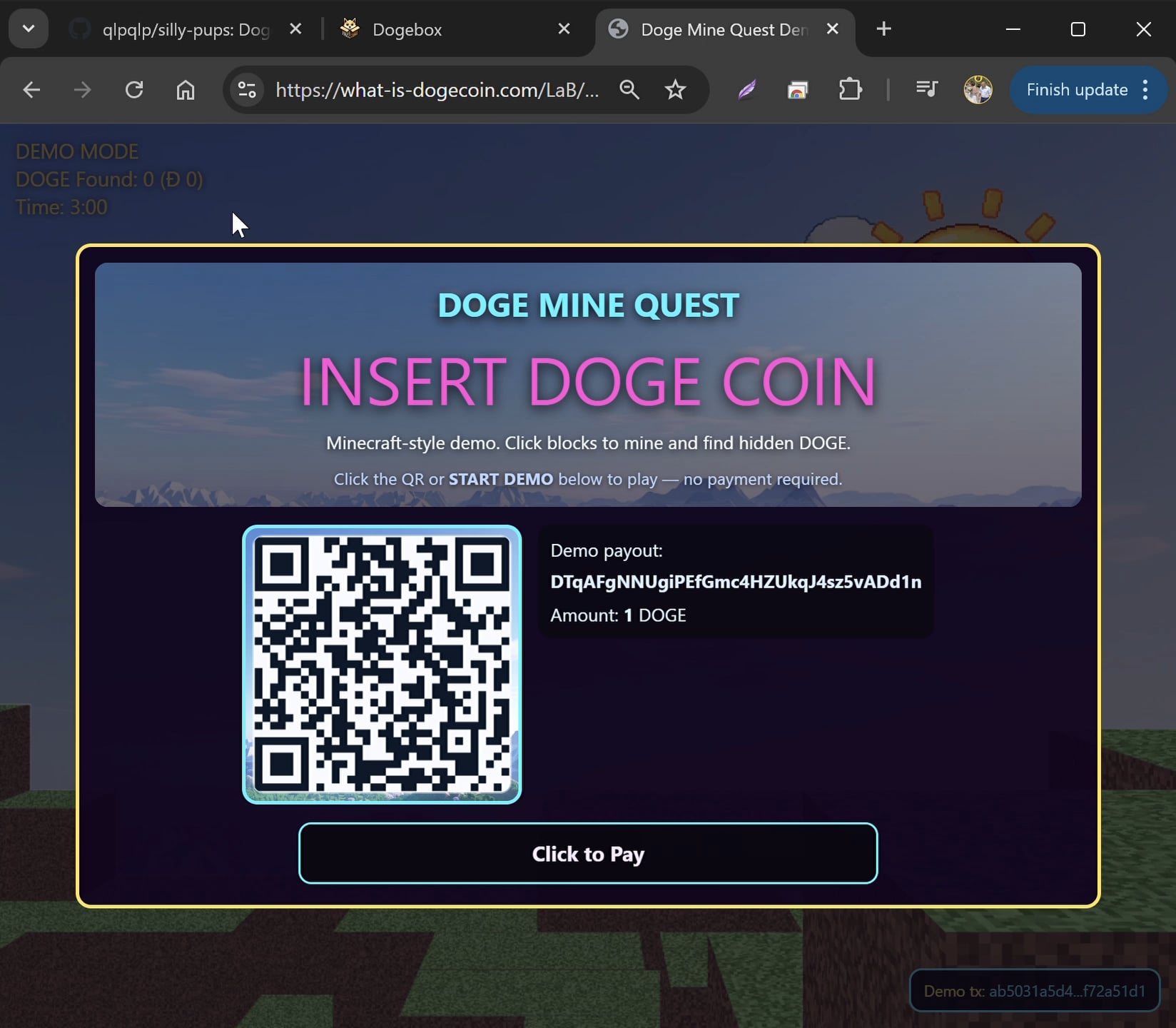1176x1028 pixels.
Task: Expand the tab search dropdown
Action: coord(29,29)
